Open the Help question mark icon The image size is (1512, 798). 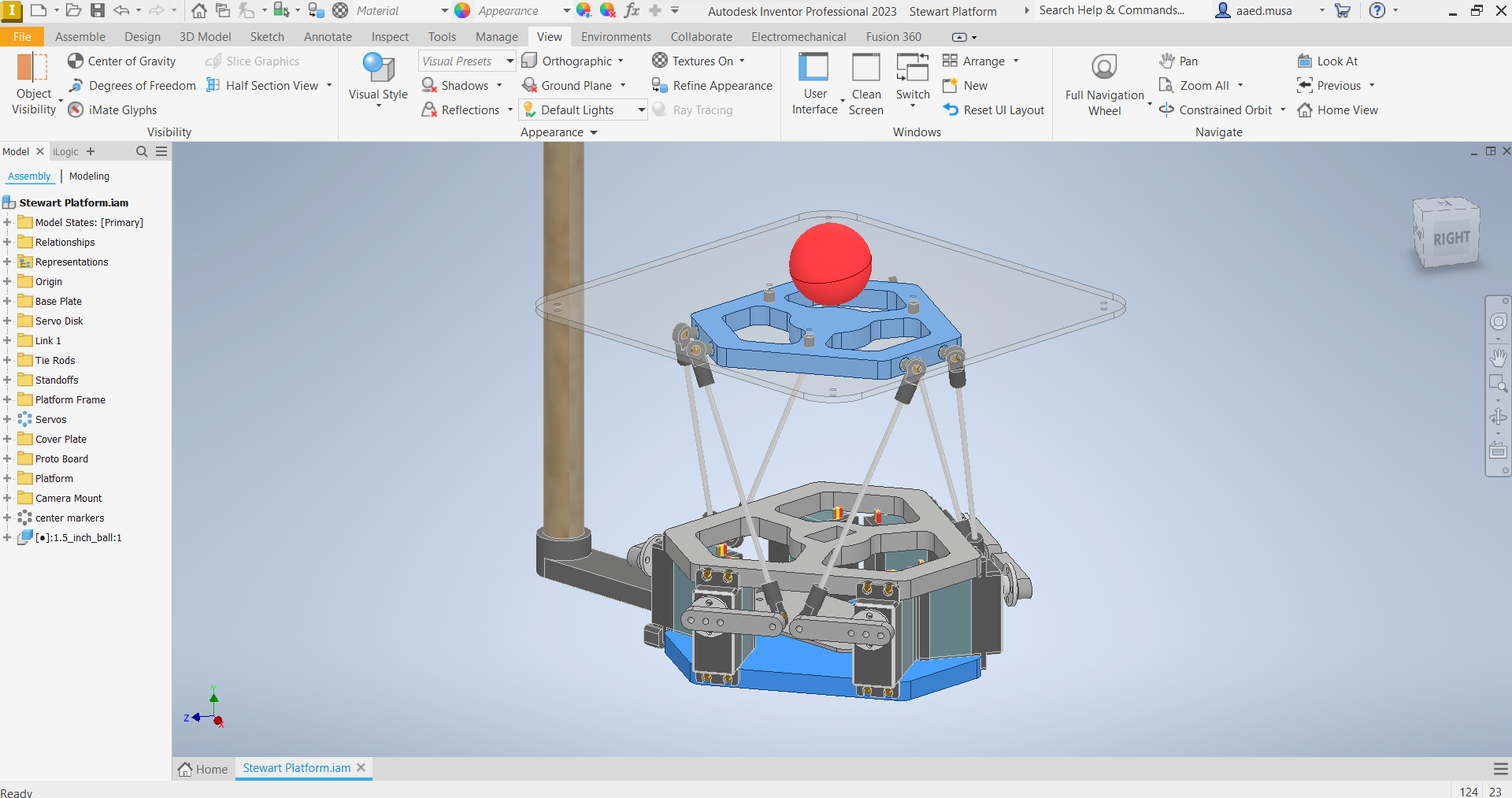pyautogui.click(x=1377, y=11)
